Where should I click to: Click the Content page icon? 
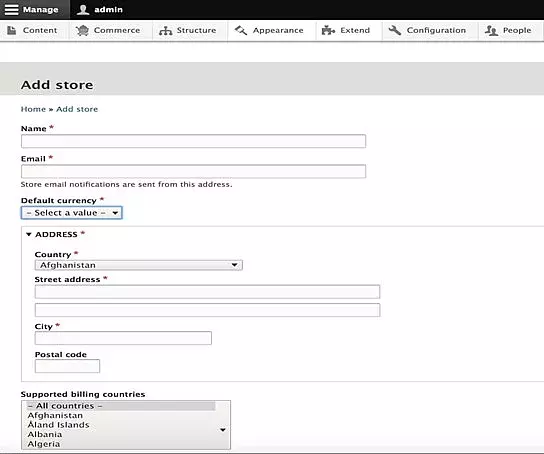[x=12, y=31]
